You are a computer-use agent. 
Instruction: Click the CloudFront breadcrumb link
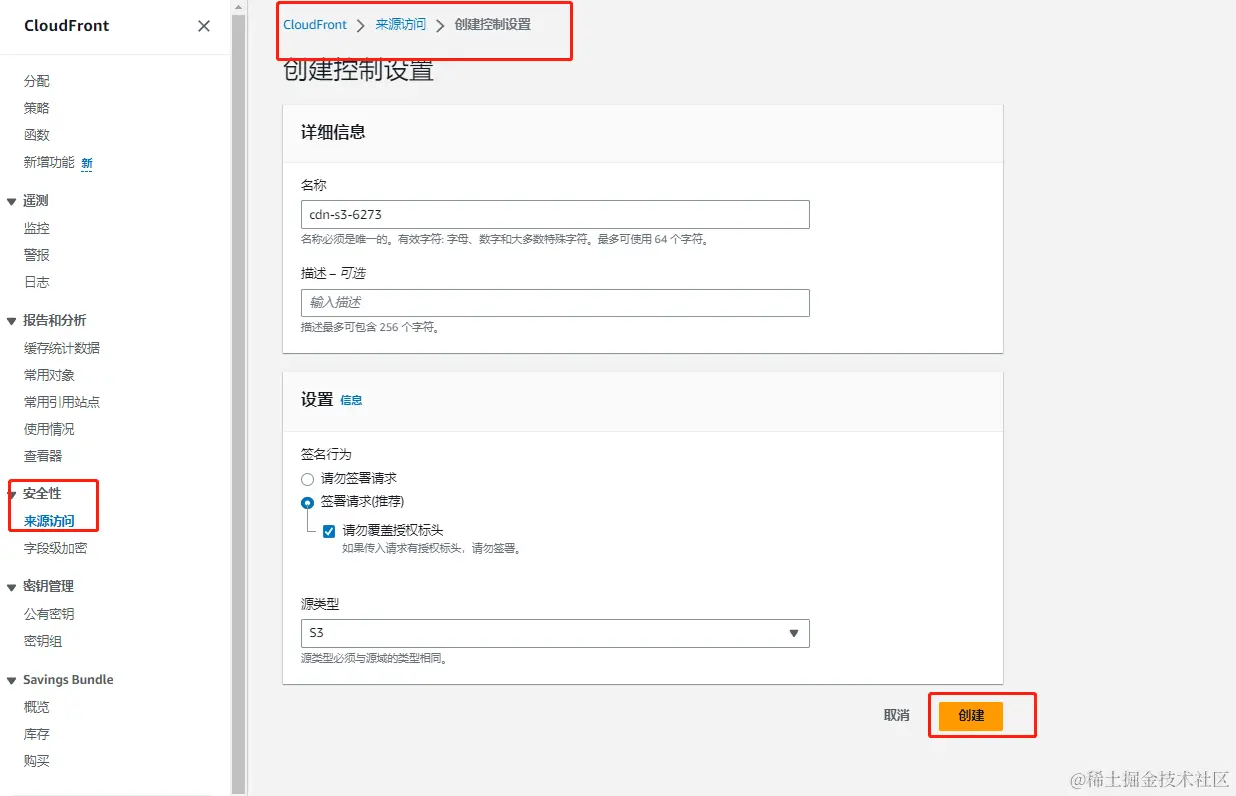click(315, 25)
